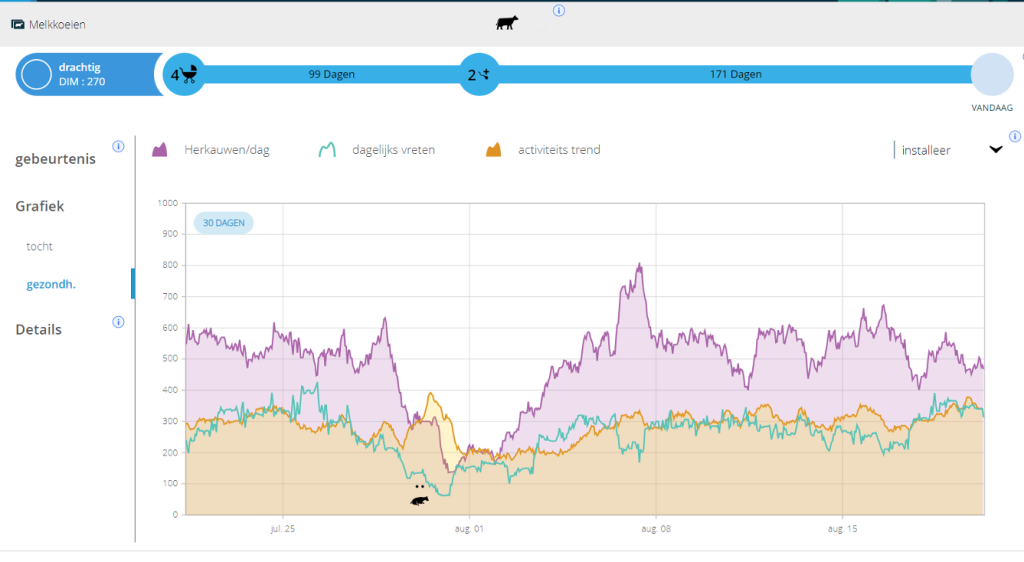Expand the Details section
The height and width of the screenshot is (562, 1024).
click(x=38, y=330)
